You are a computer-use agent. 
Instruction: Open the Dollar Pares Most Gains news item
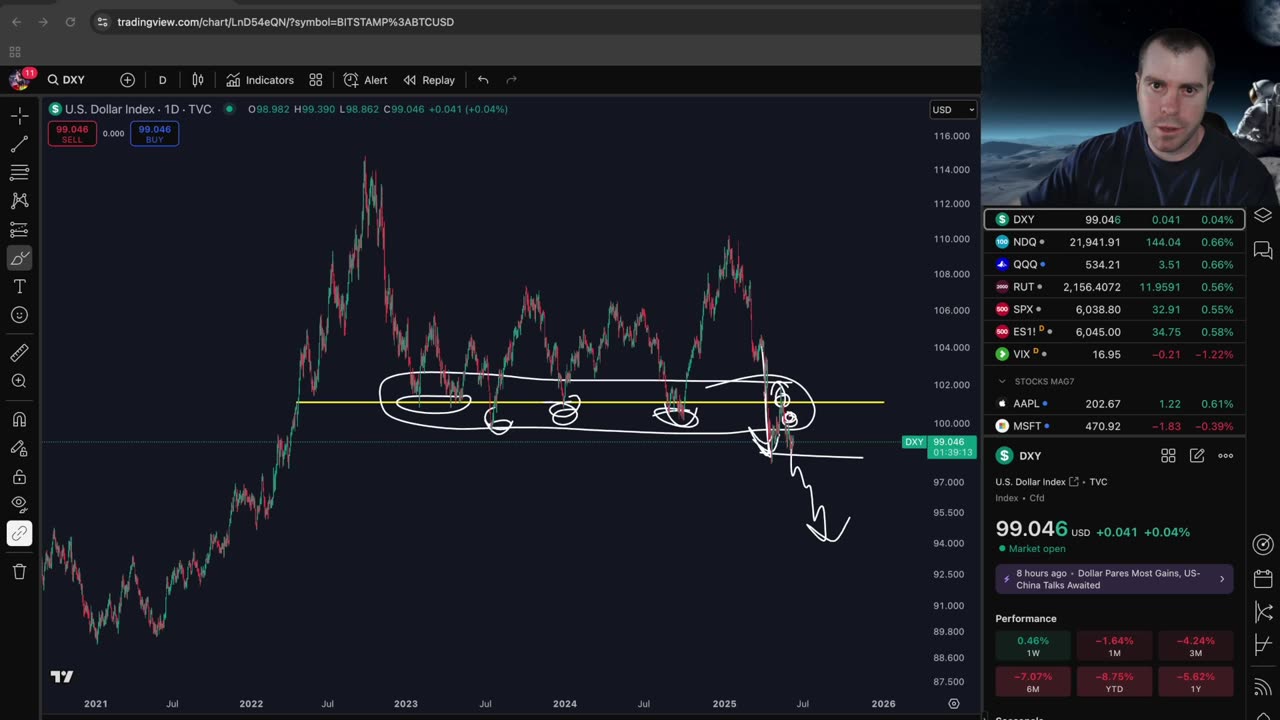[x=1114, y=579]
